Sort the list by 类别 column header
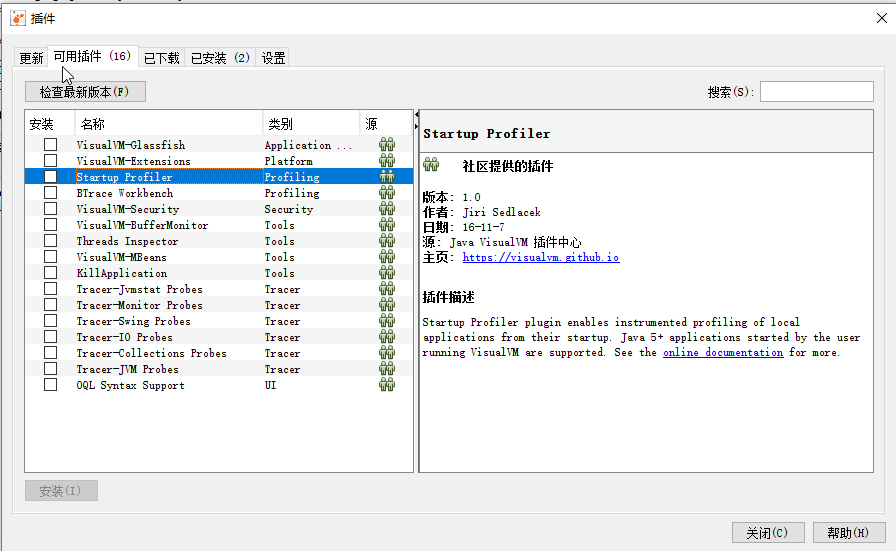 (x=311, y=124)
